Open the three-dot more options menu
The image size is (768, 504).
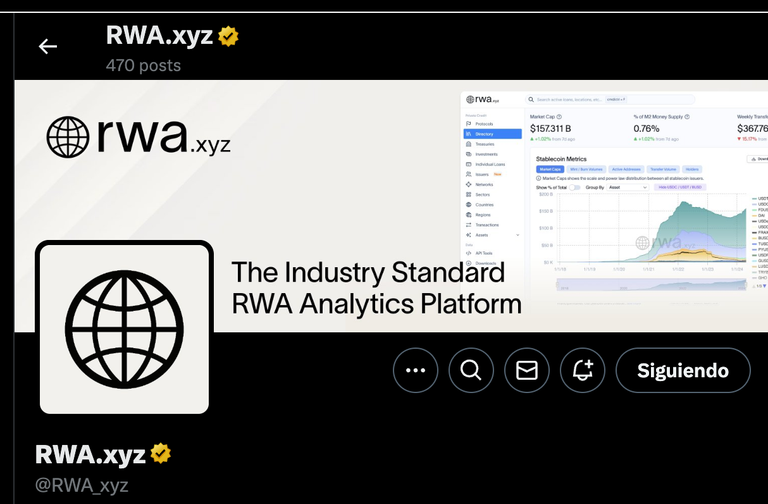415,370
